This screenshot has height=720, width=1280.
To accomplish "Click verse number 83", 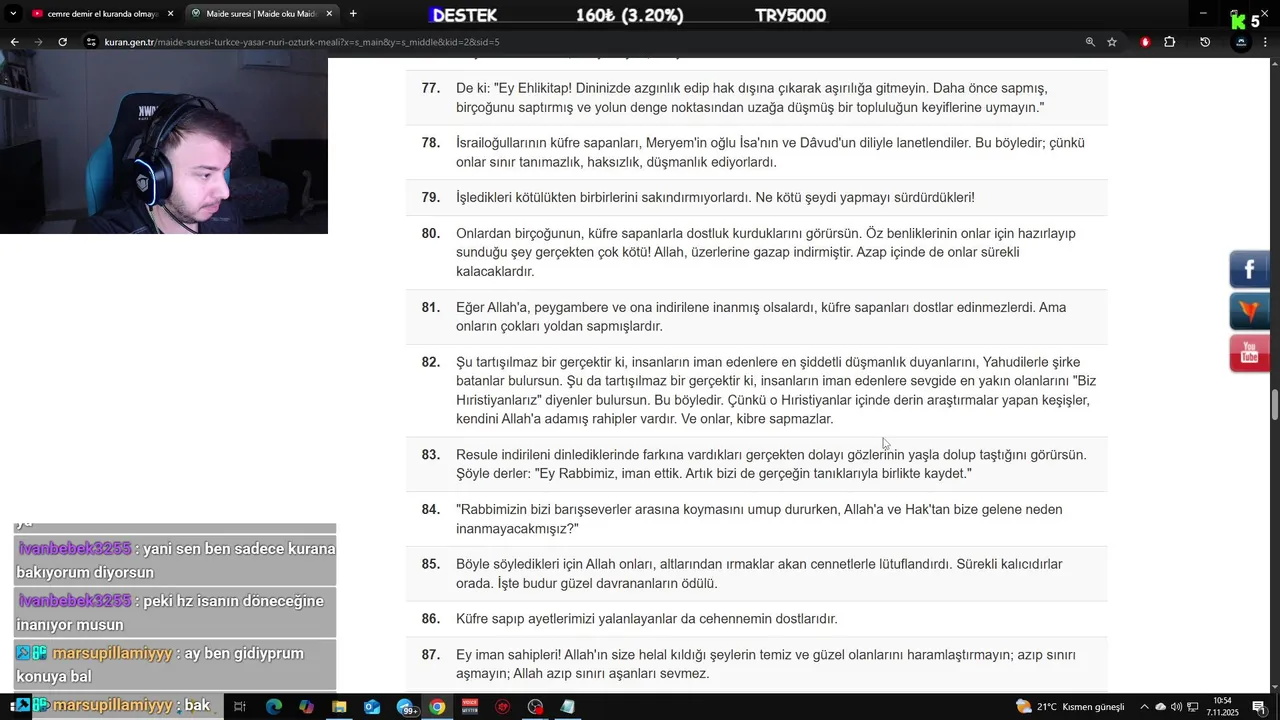I will (x=430, y=454).
